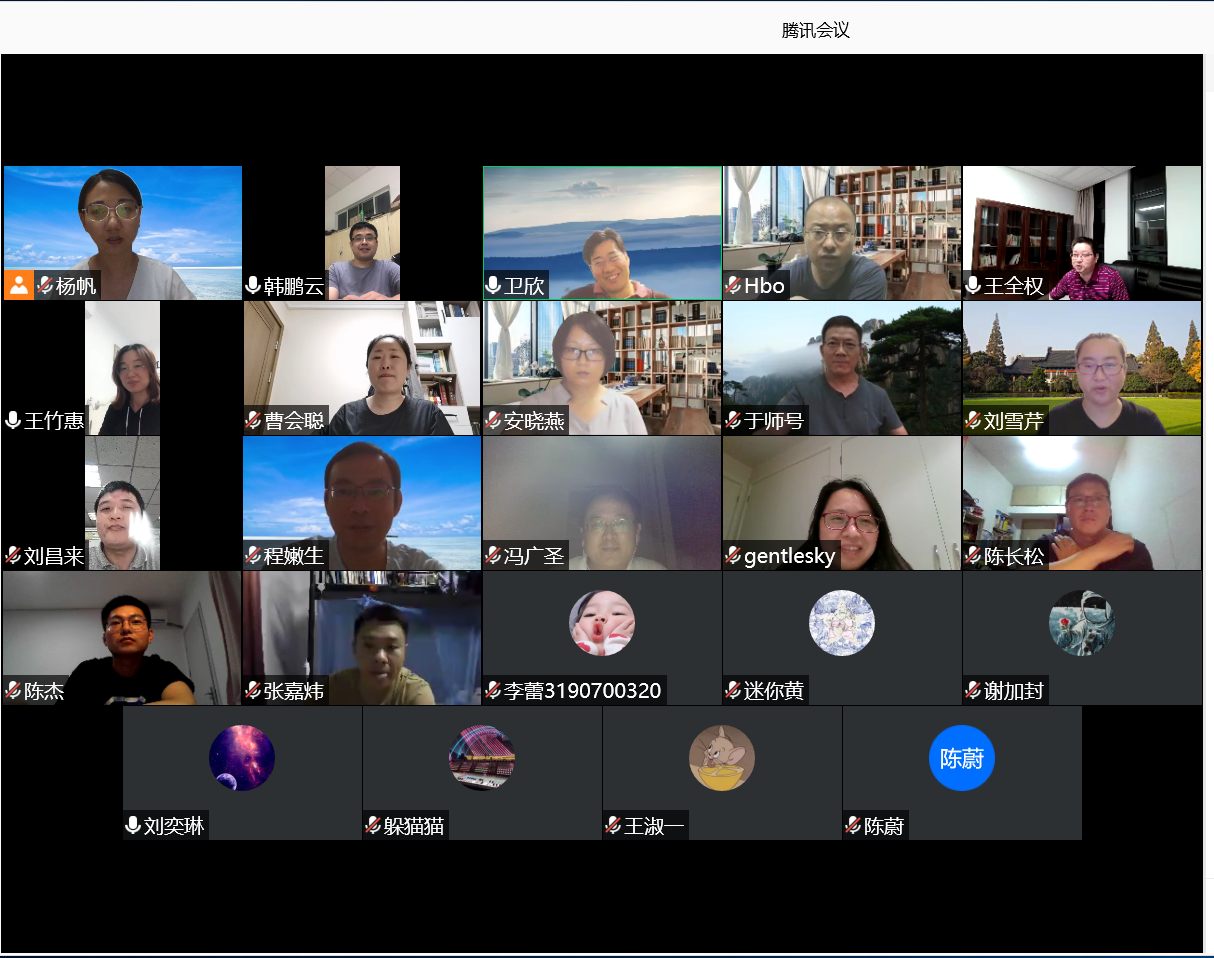
Task: Open 安晓燕's video with bookshelf background
Action: (602, 368)
